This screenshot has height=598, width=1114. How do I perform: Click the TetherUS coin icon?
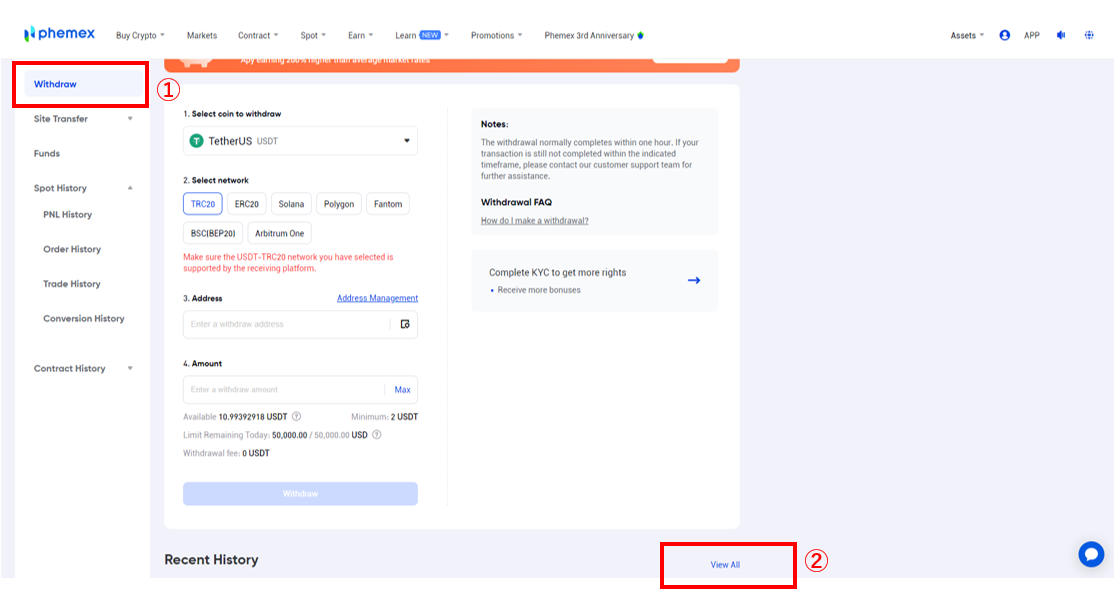coord(196,141)
